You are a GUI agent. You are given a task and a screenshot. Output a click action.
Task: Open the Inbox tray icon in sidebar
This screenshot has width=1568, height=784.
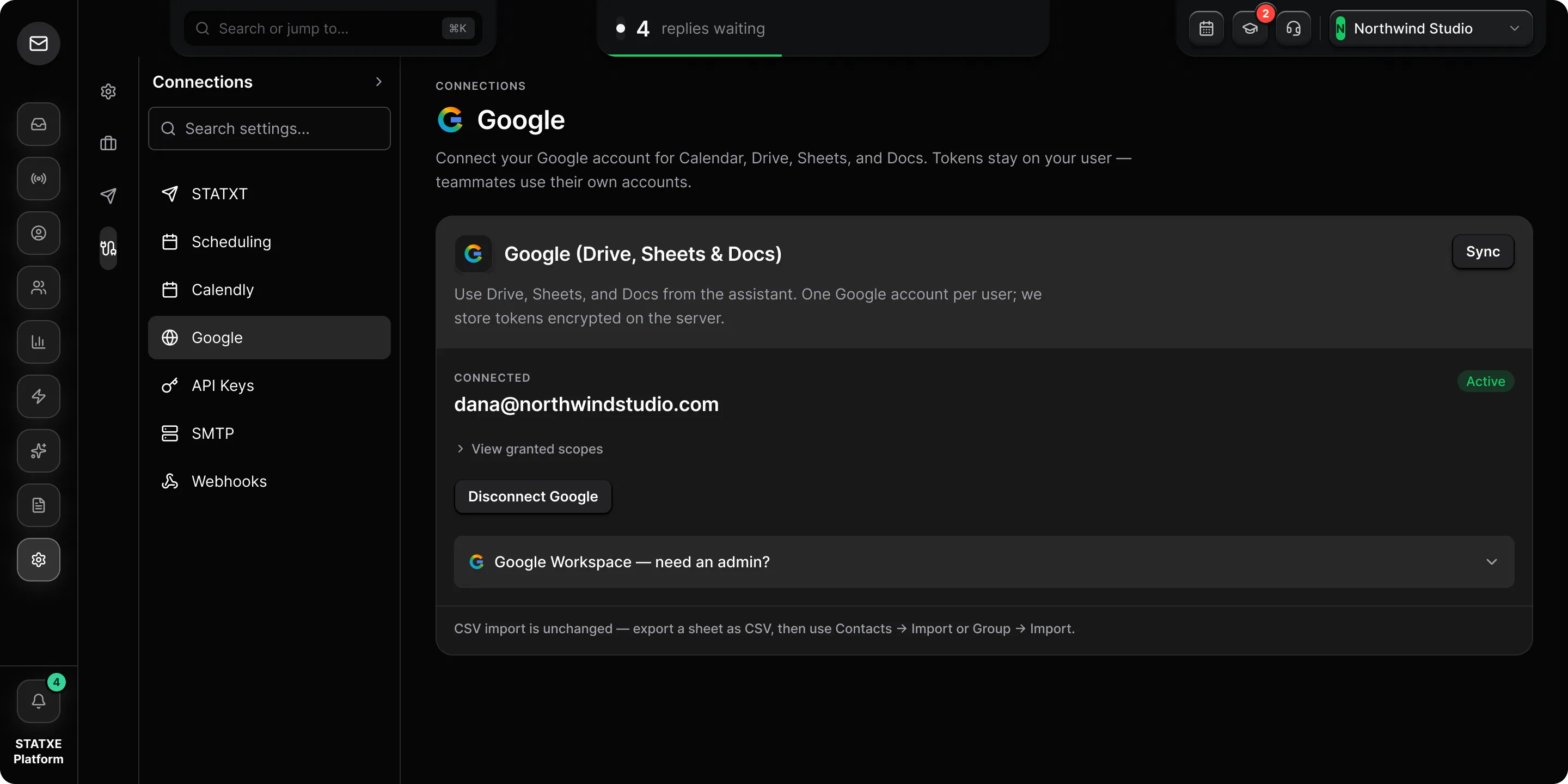(38, 124)
